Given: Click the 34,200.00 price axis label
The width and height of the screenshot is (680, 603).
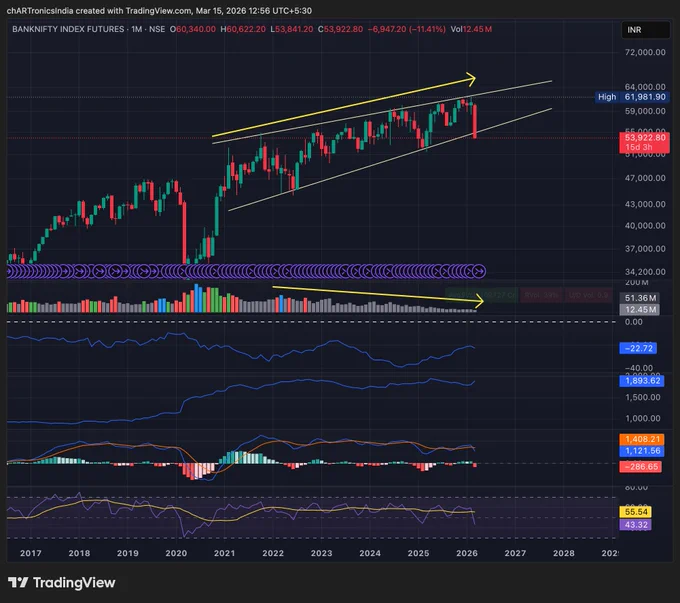Looking at the screenshot, I should pos(645,272).
